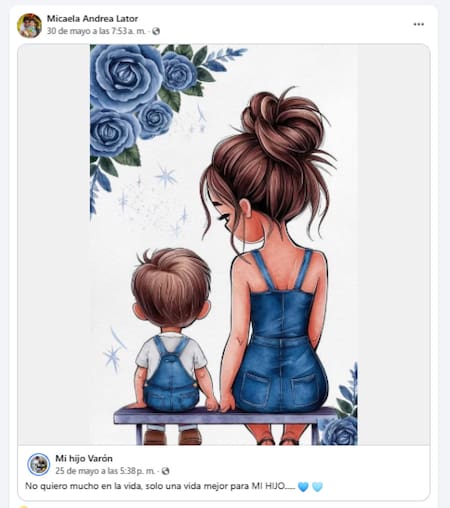Image resolution: width=450 pixels, height=508 pixels.
Task: Open Micaela Andrea Lator's profile name link
Action: [x=92, y=19]
